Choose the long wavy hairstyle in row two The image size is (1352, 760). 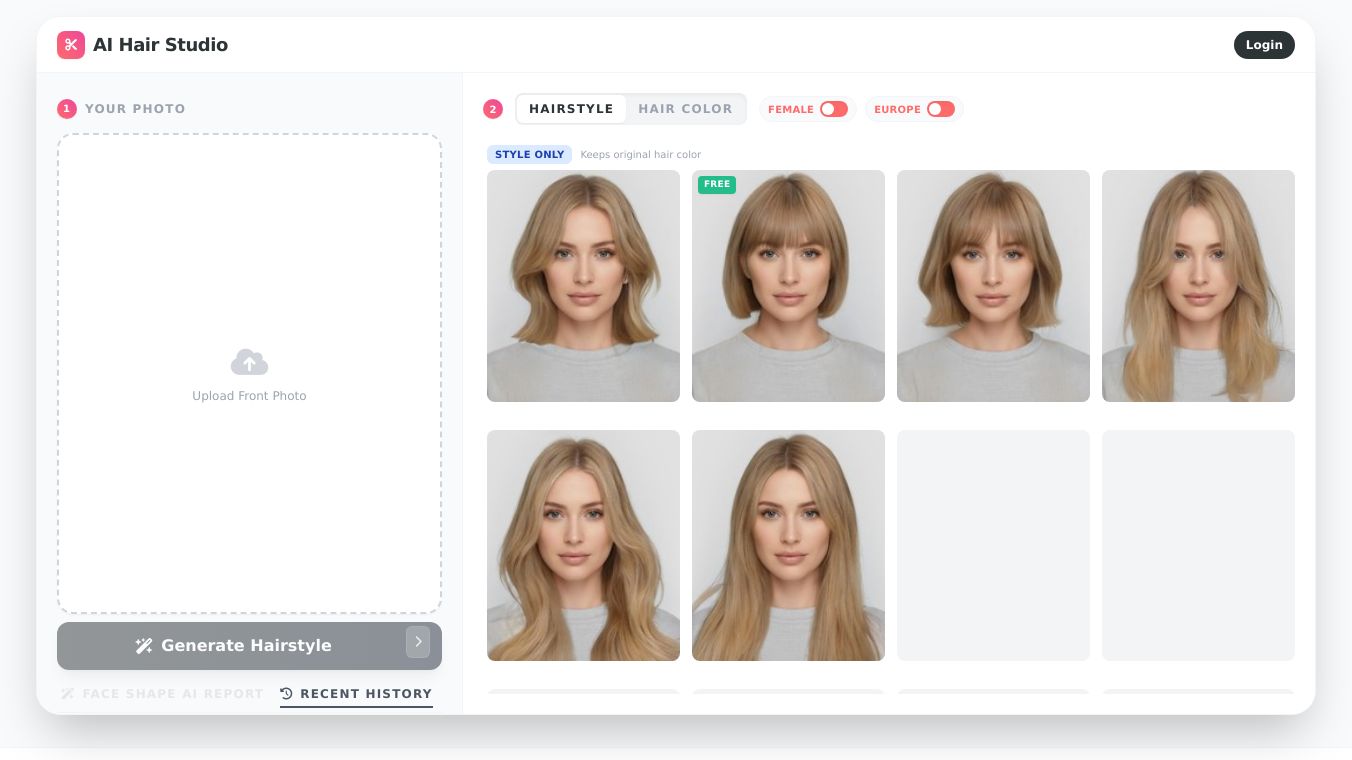click(x=583, y=545)
